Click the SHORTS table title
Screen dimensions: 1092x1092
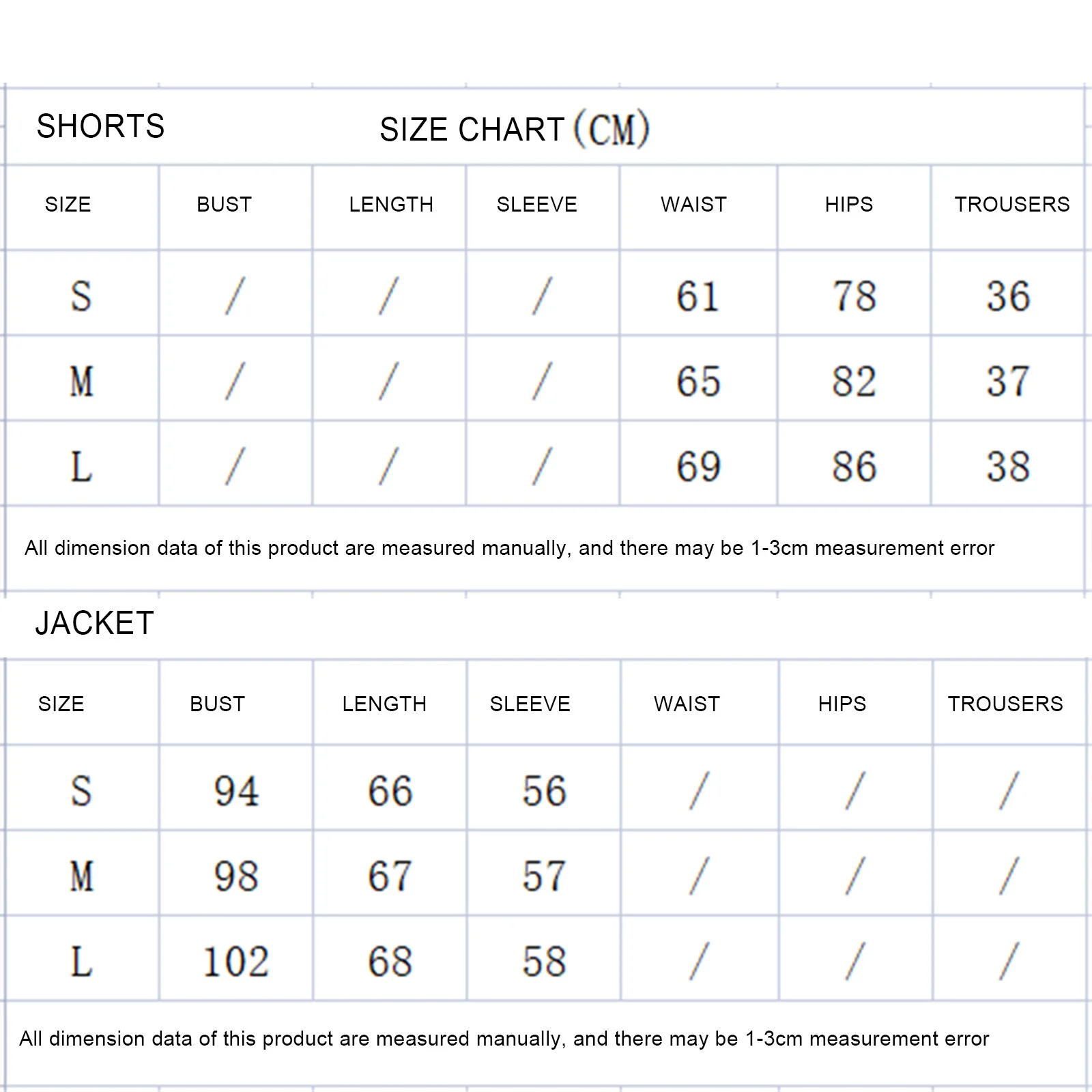click(x=100, y=126)
